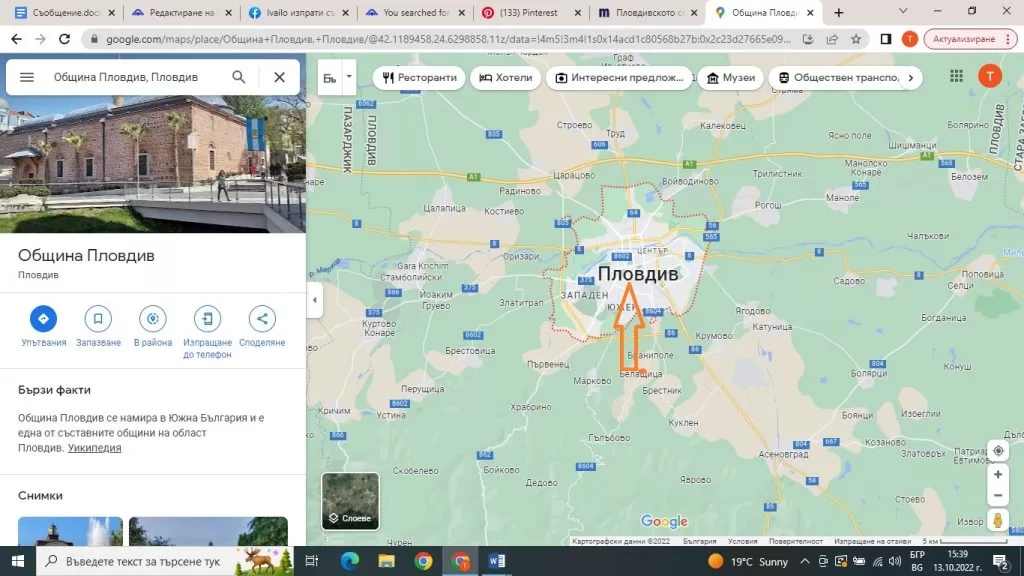Filter by Обществен транспорт chip
This screenshot has height=576, width=1024.
[x=839, y=78]
